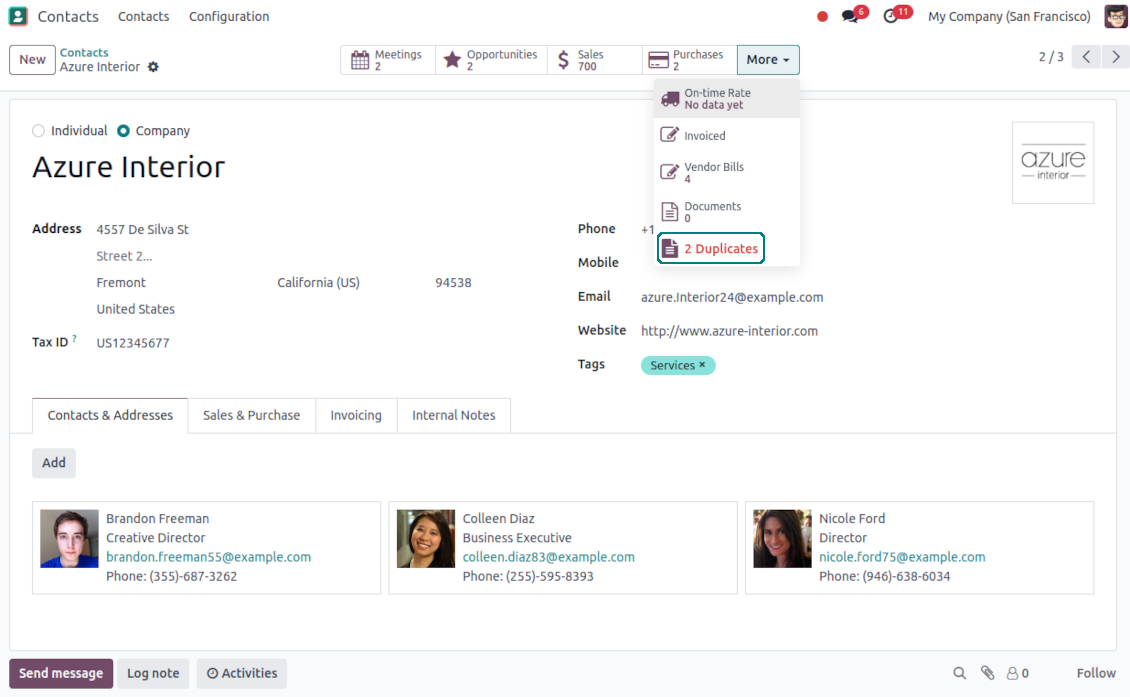Click the paperclip attachments icon
The width and height of the screenshot is (1130, 697).
(987, 673)
